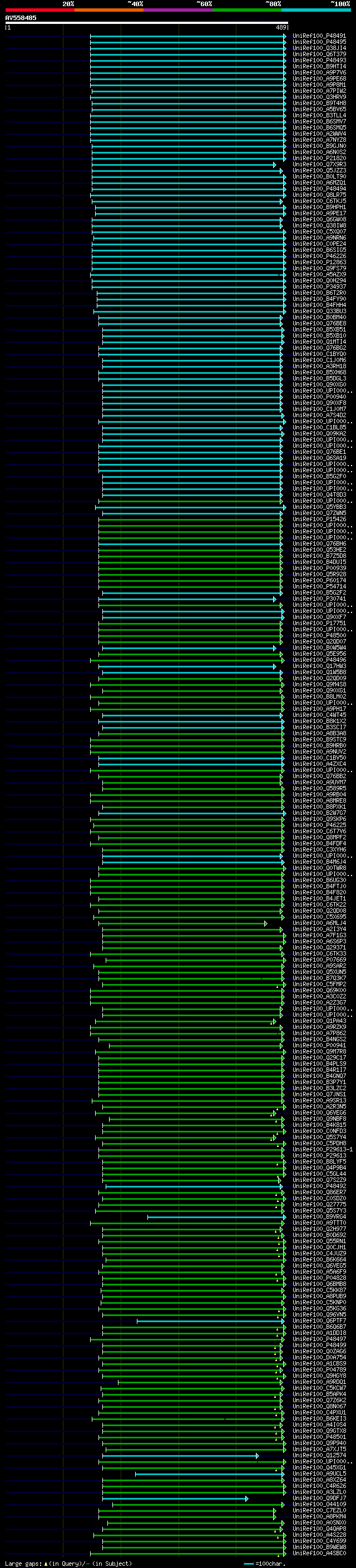Select the entry UniRef100_Q3HRV9

click(319, 97)
